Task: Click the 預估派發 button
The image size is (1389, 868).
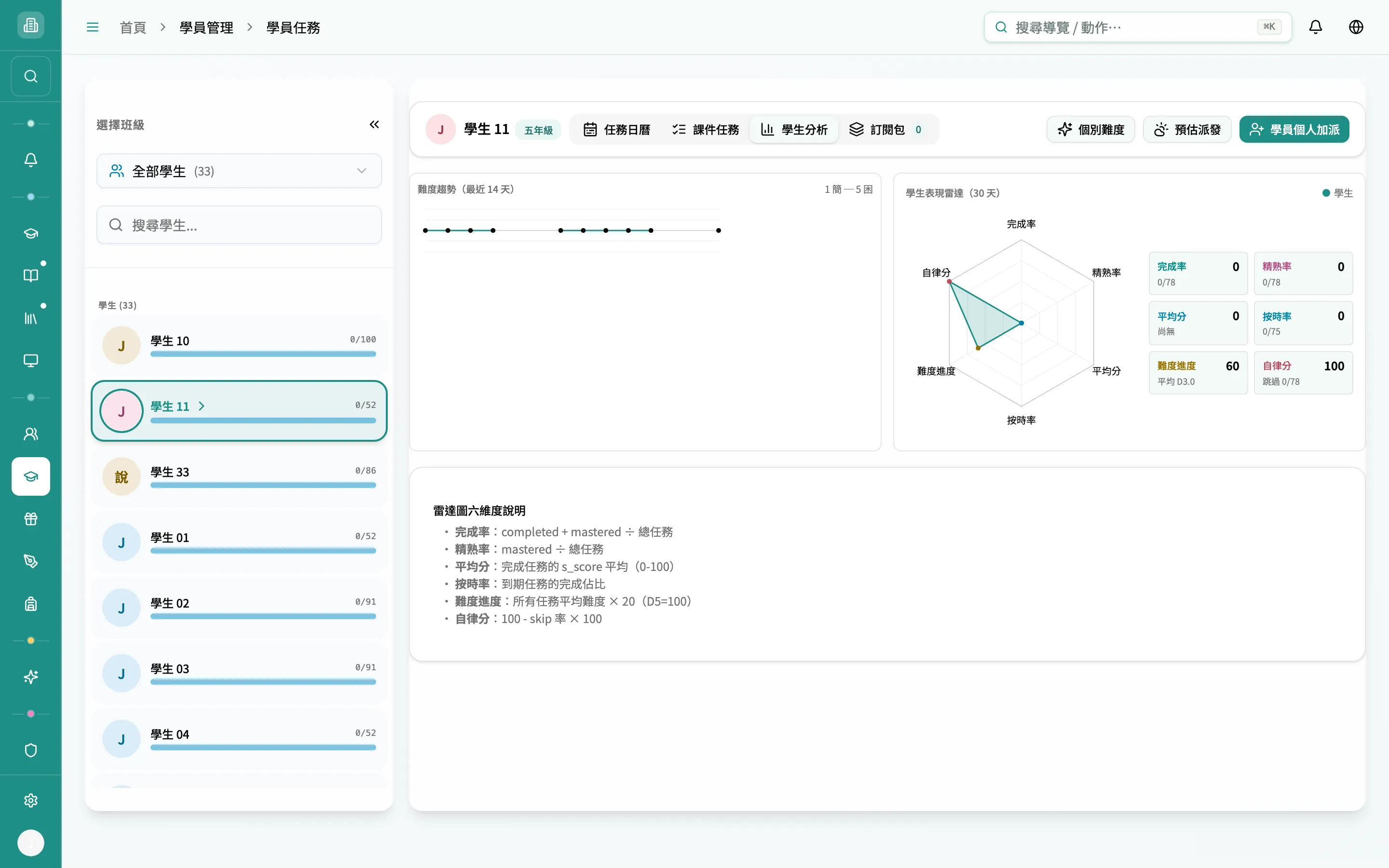Action: [1187, 130]
